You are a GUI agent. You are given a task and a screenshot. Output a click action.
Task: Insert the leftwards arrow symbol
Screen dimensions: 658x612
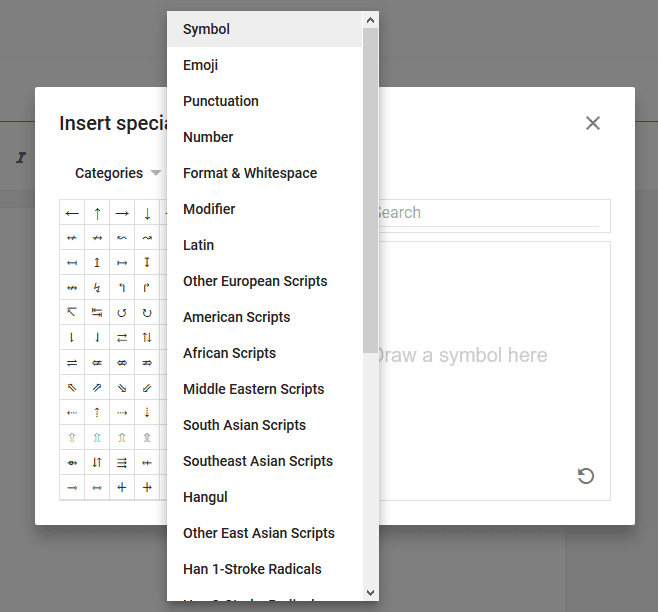tap(72, 213)
